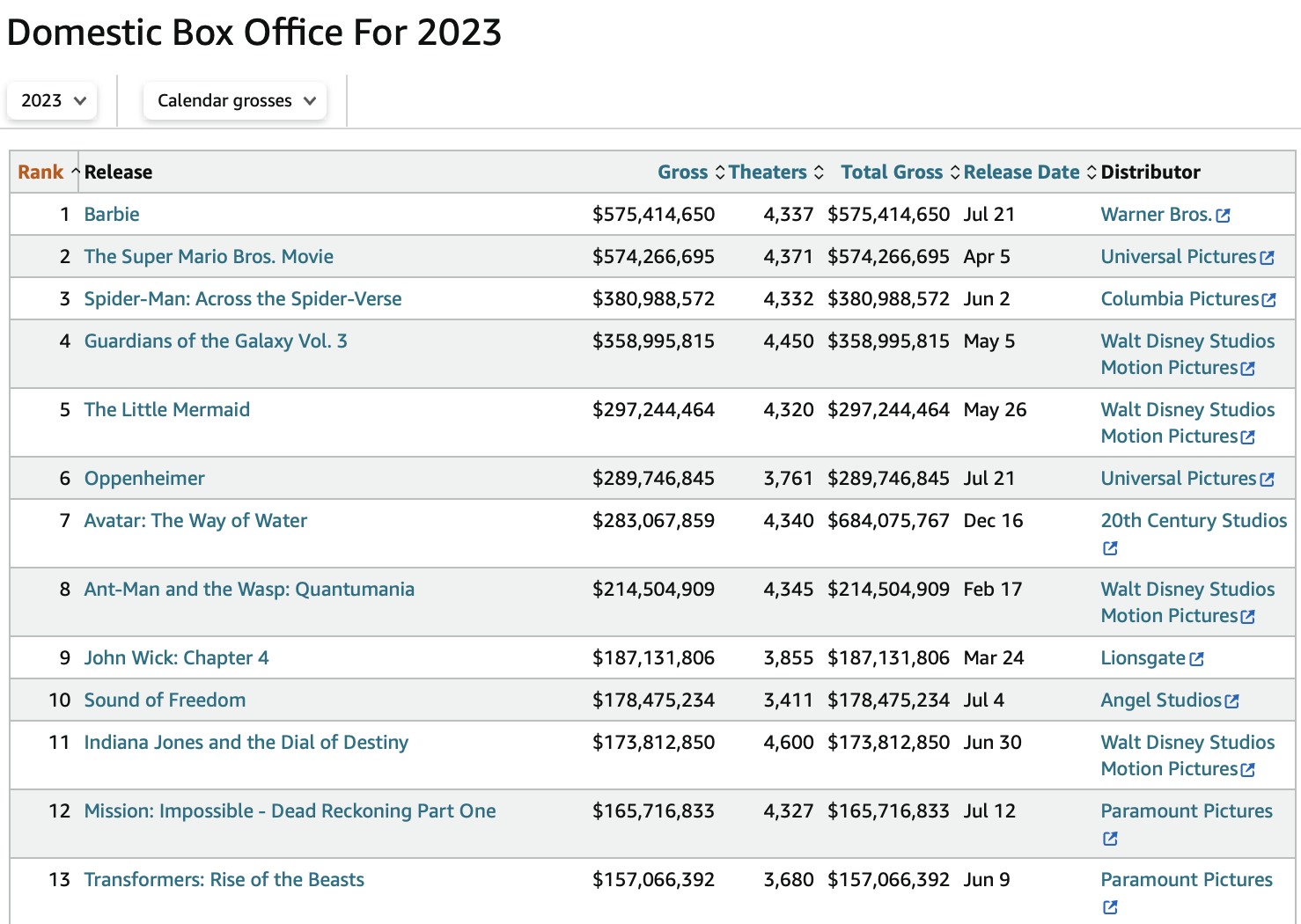The height and width of the screenshot is (924, 1301).
Task: Click Paramount Pictures link in Transformers row
Action: point(1187,879)
